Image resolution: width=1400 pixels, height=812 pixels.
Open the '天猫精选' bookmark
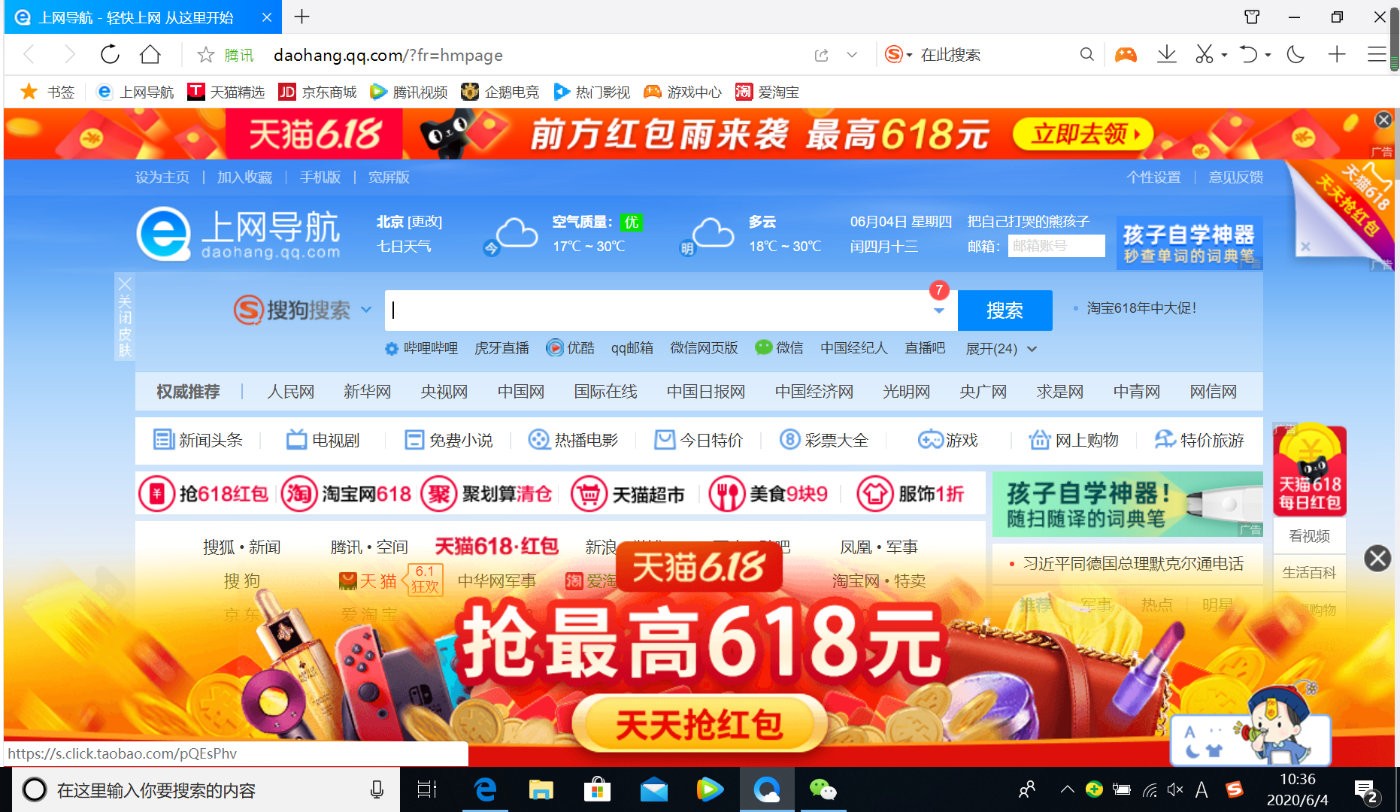pyautogui.click(x=226, y=92)
